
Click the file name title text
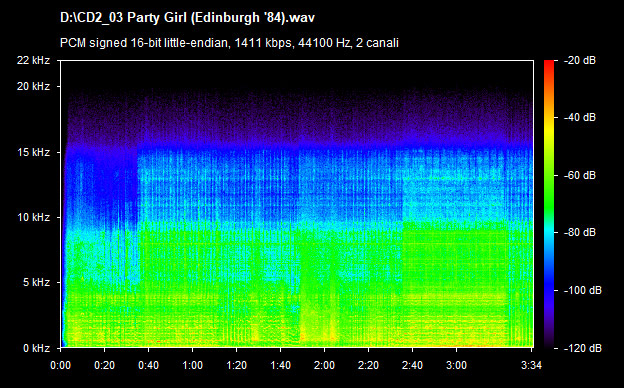click(187, 18)
